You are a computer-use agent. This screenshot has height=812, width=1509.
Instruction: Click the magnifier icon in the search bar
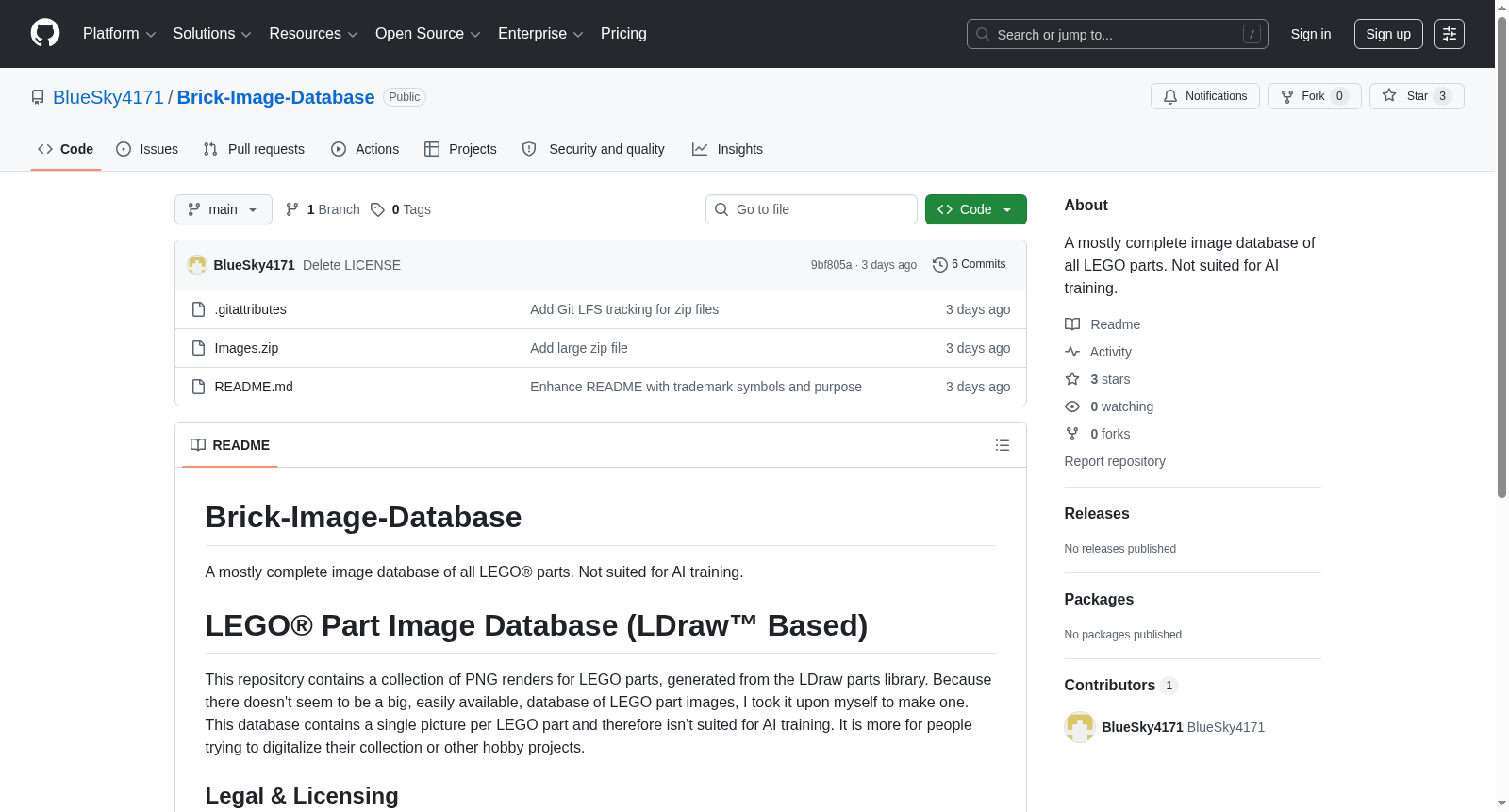(983, 34)
